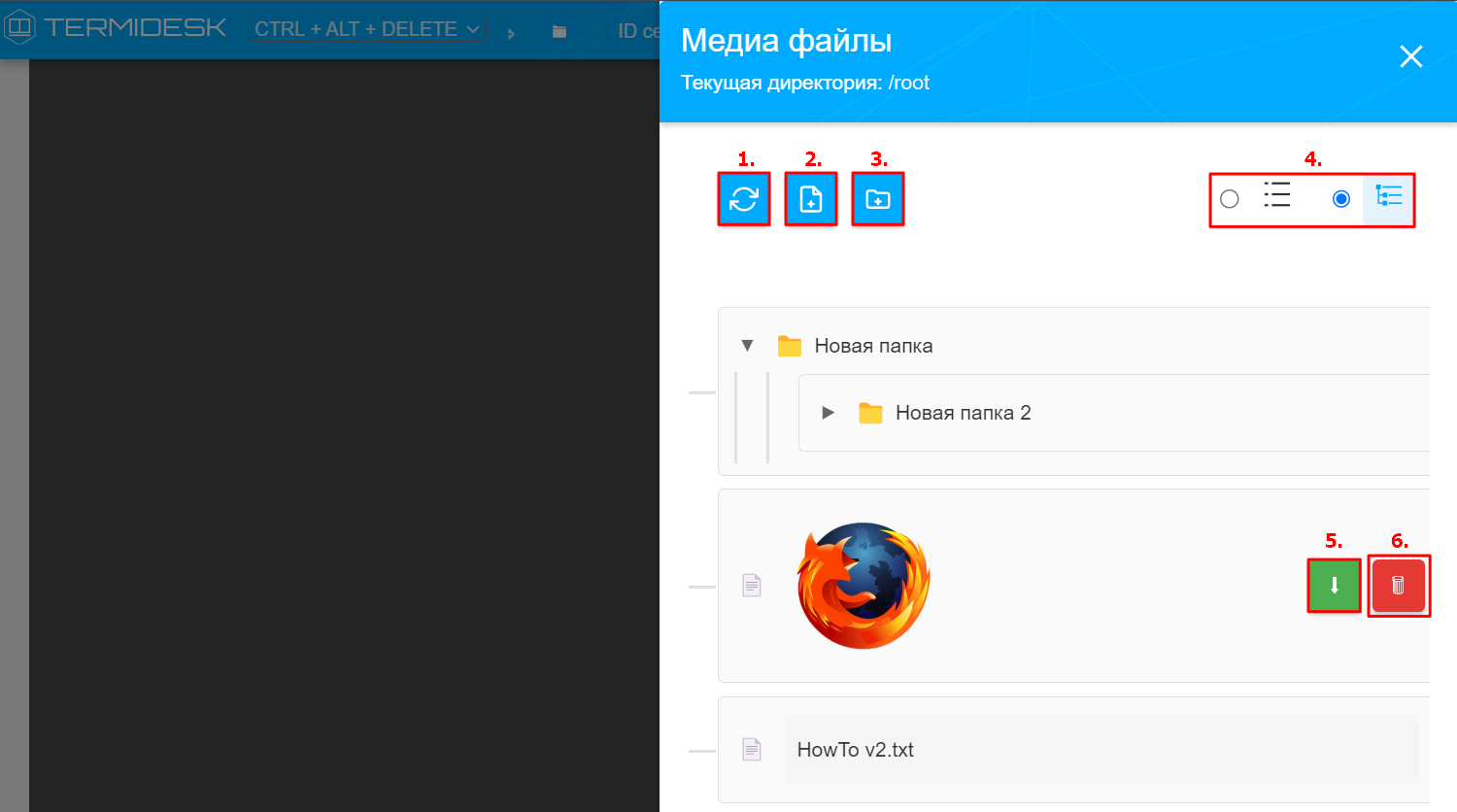The image size is (1457, 812).
Task: Select the Новая папка folder name
Action: click(x=873, y=346)
